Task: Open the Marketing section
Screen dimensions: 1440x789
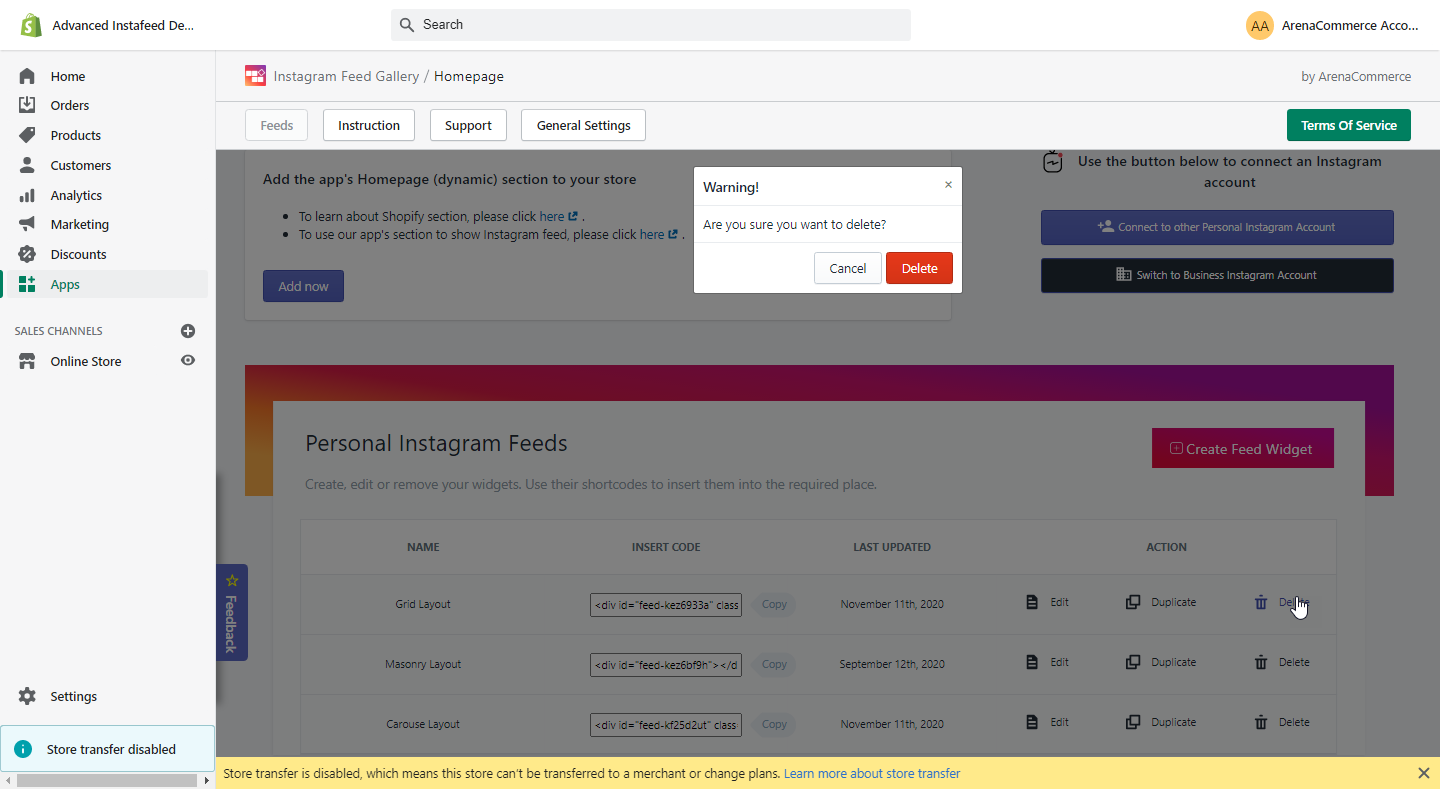Action: click(80, 224)
